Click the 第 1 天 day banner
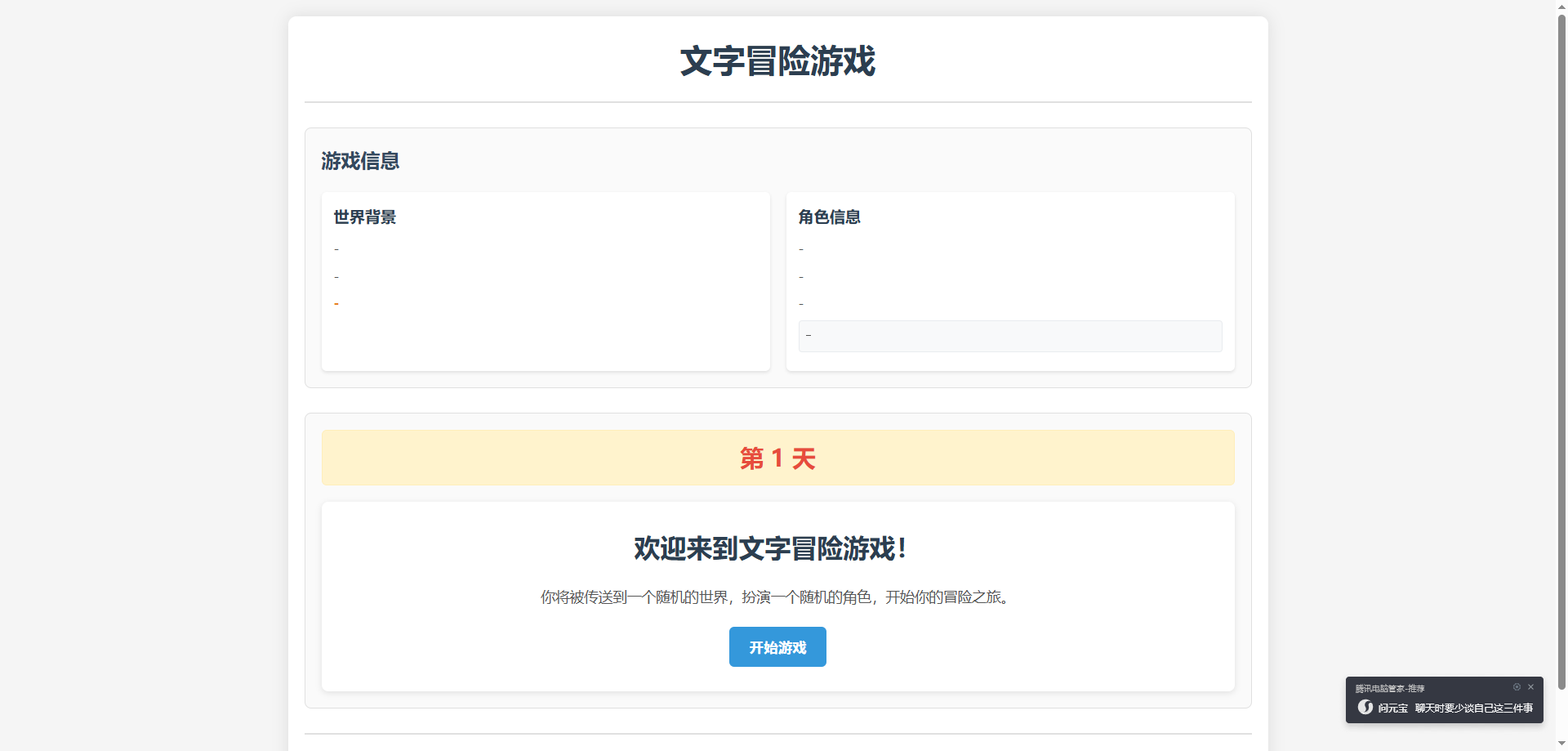The height and width of the screenshot is (751, 1568). click(x=777, y=458)
